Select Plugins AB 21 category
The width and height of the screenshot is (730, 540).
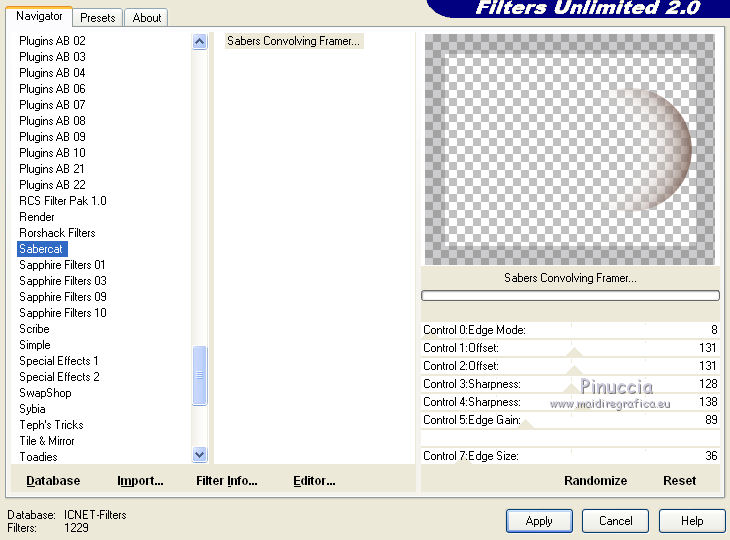pyautogui.click(x=52, y=169)
